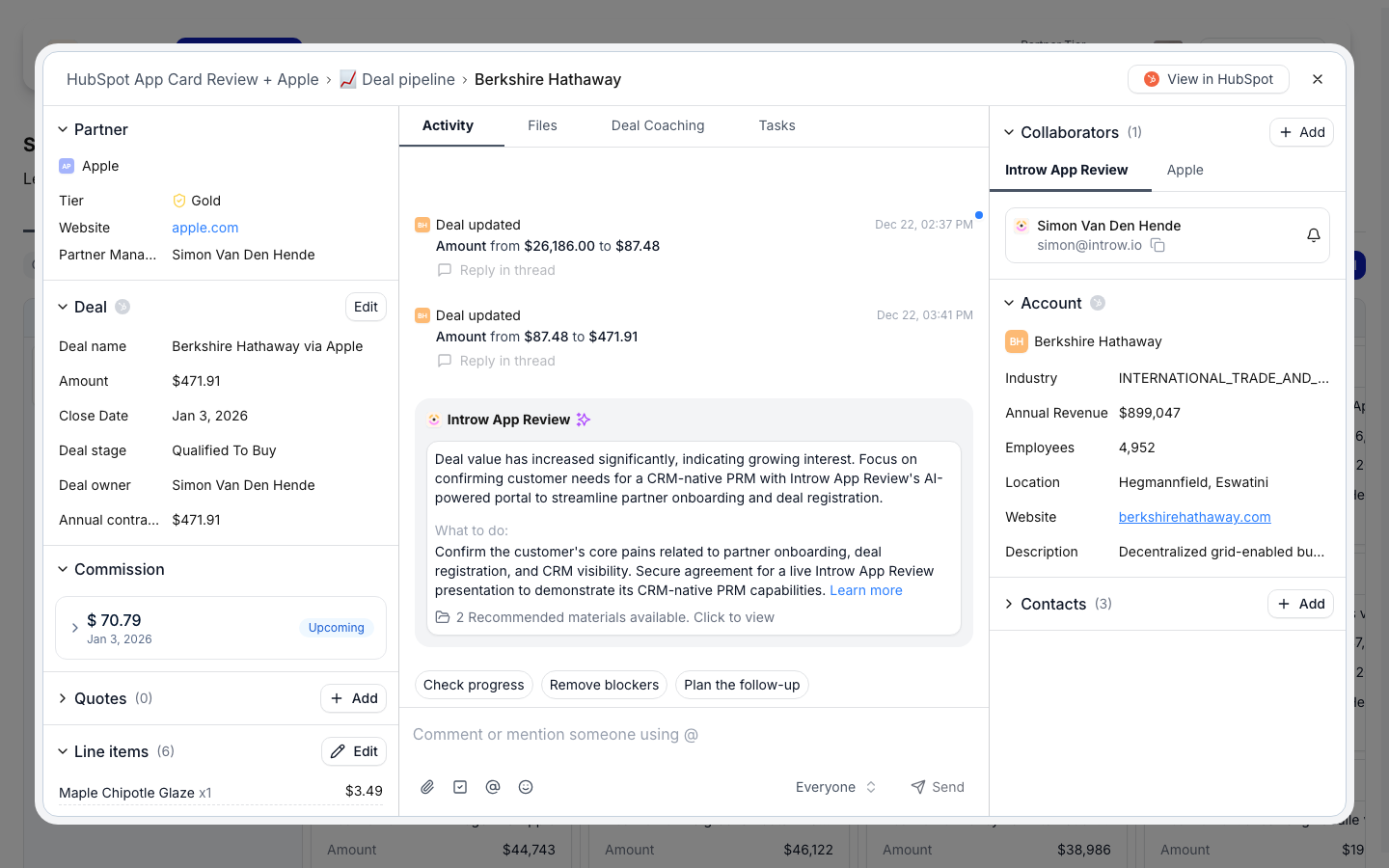
Task: Collapse the Commission section
Action: (x=63, y=569)
